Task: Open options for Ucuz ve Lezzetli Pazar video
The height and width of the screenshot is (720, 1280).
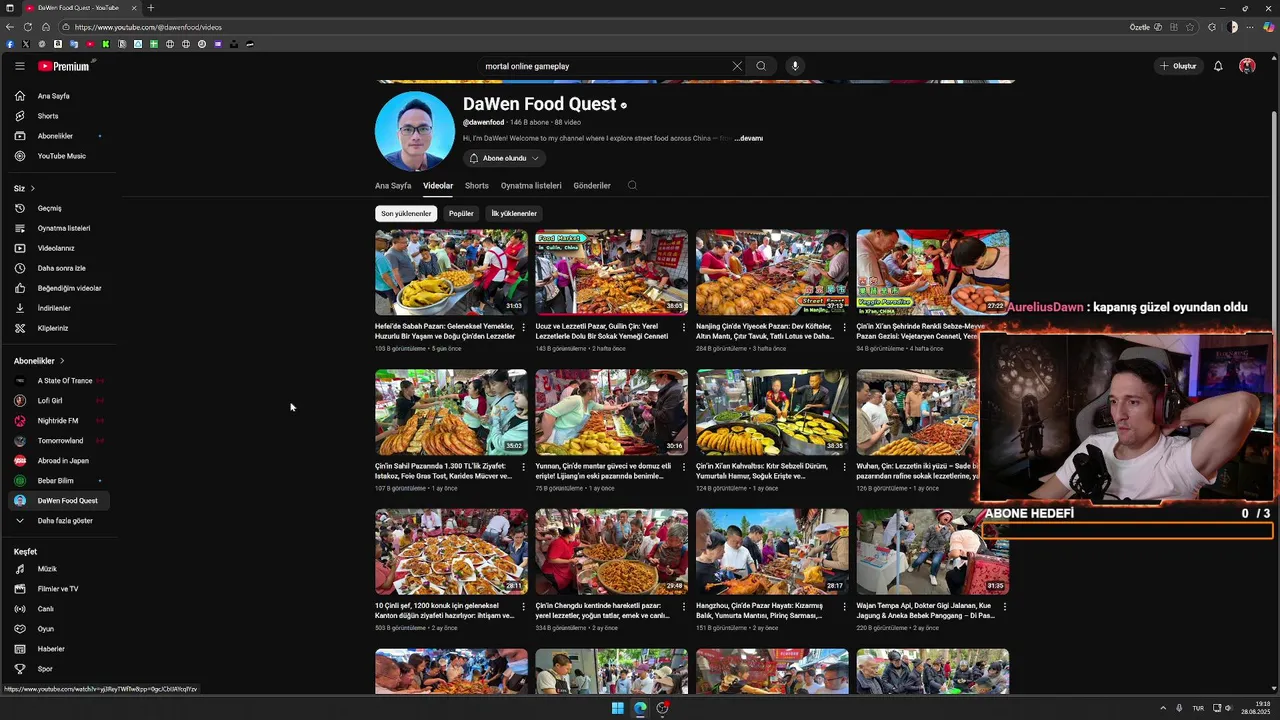Action: 684,327
